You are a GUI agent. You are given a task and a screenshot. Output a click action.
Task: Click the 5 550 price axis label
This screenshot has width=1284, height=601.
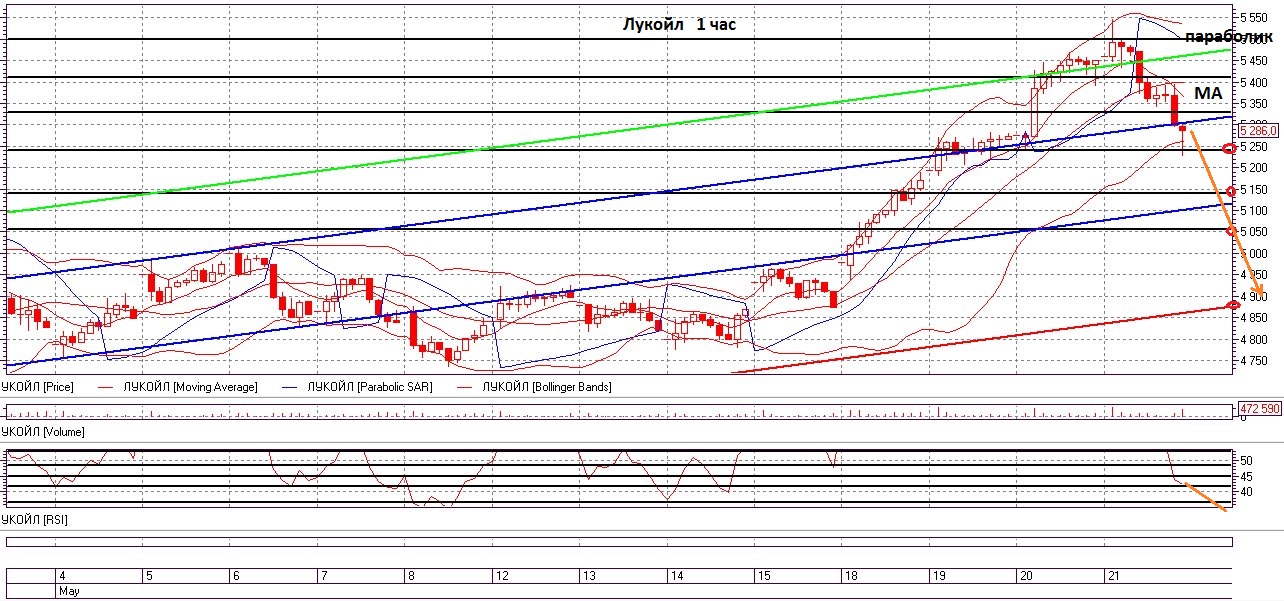point(1255,18)
